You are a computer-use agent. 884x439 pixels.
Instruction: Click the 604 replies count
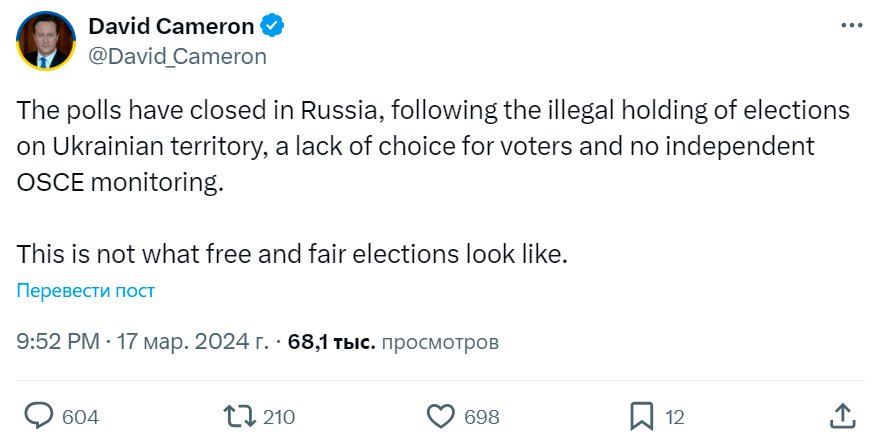coord(80,416)
